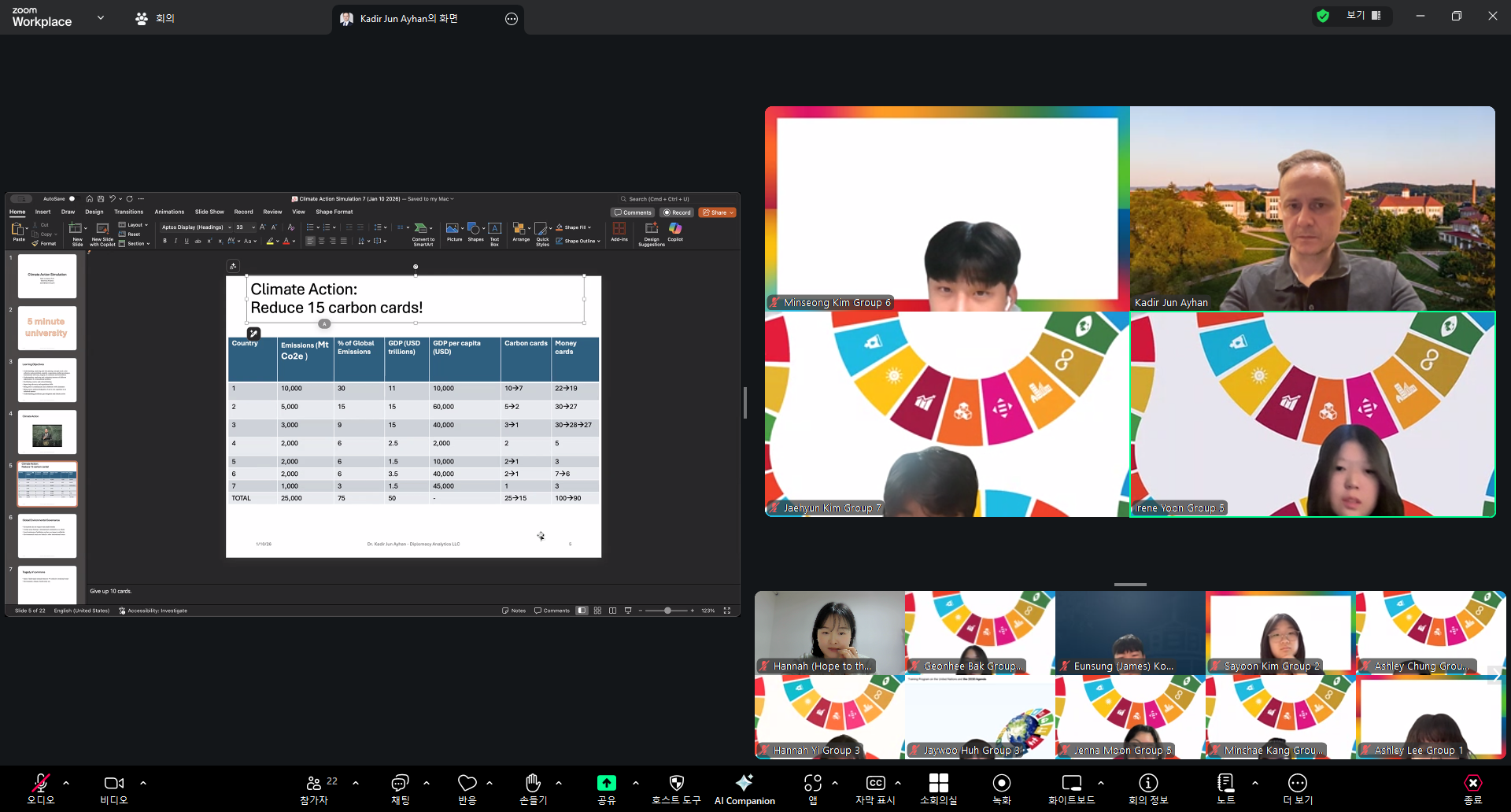Expand video options arrow next to 비디오

(143, 783)
